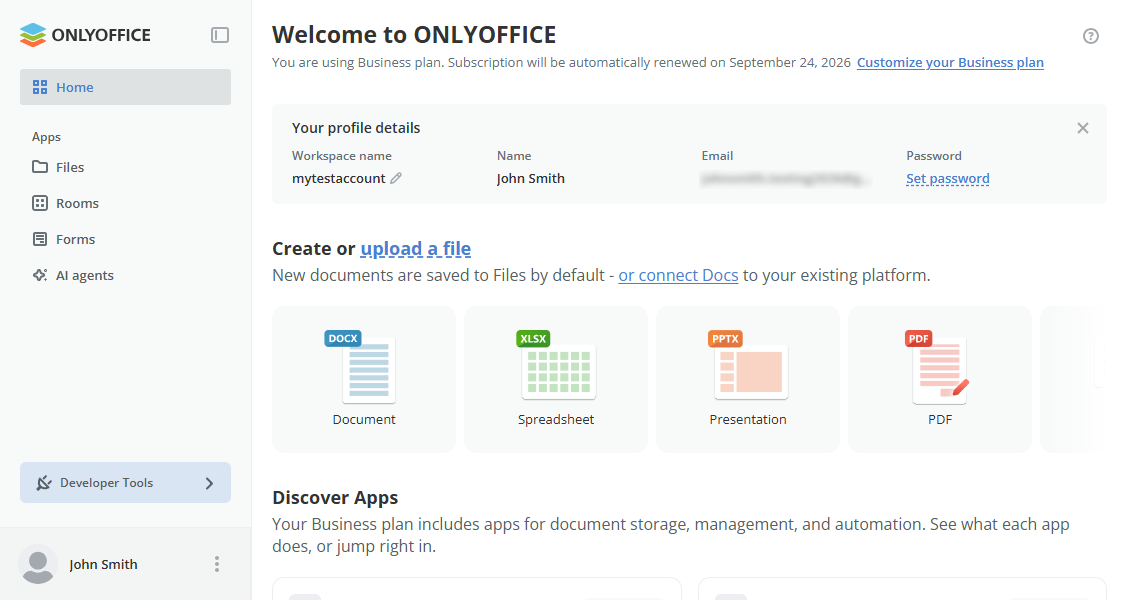1144x600 pixels.
Task: Collapse the sidebar with the panel toggle icon
Action: pyautogui.click(x=220, y=35)
